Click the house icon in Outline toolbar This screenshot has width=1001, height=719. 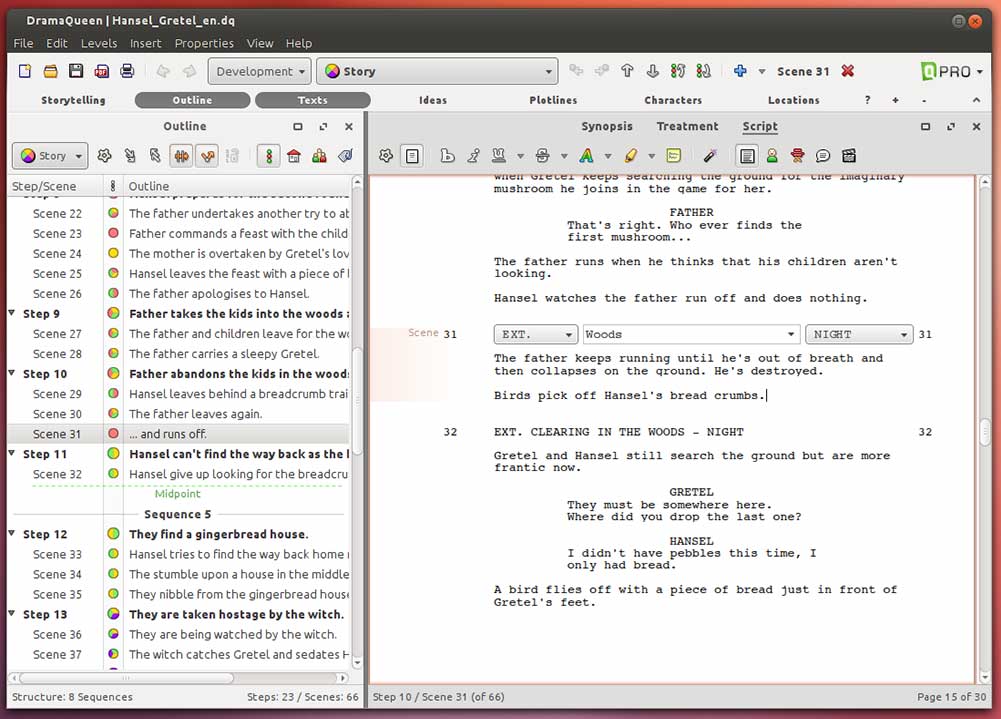294,156
